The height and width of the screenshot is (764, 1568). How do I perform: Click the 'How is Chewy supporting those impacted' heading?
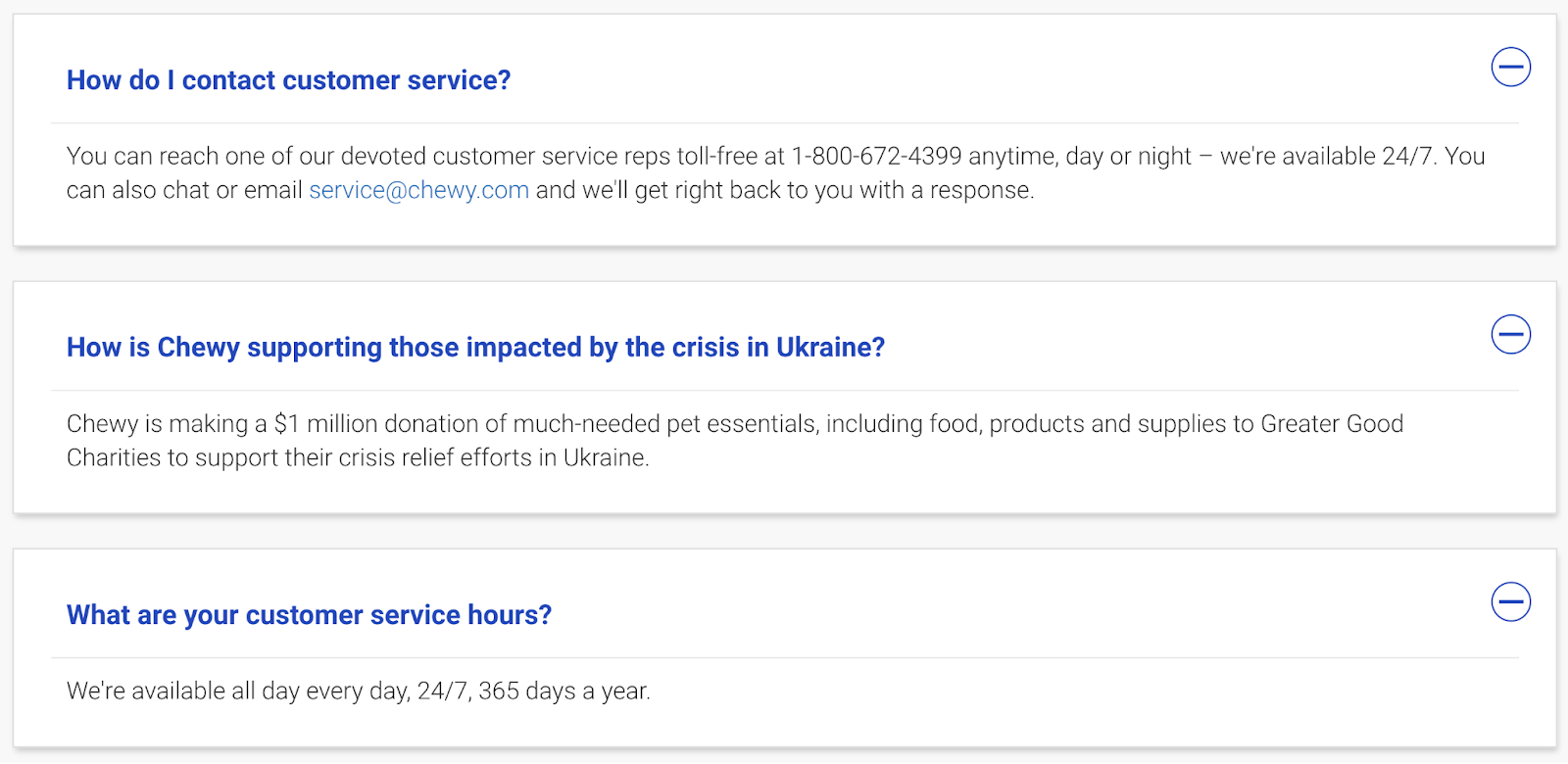tap(475, 348)
